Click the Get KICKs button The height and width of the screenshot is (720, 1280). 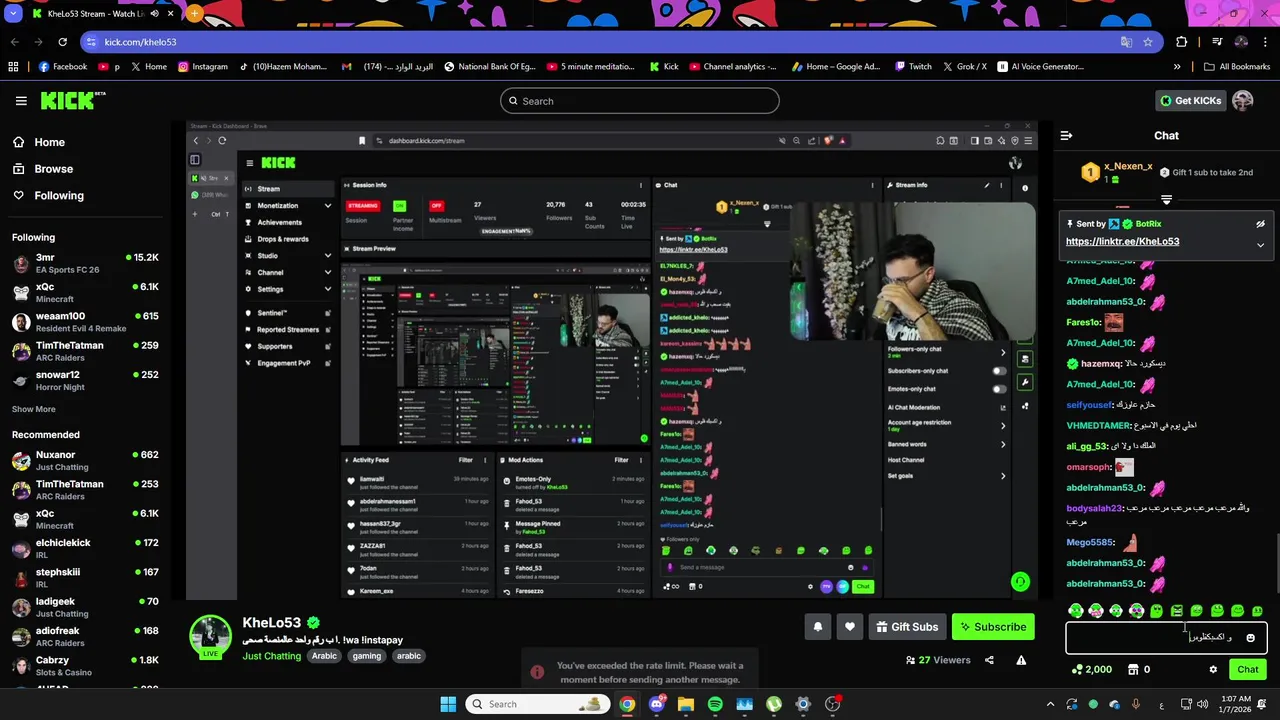pyautogui.click(x=1190, y=100)
